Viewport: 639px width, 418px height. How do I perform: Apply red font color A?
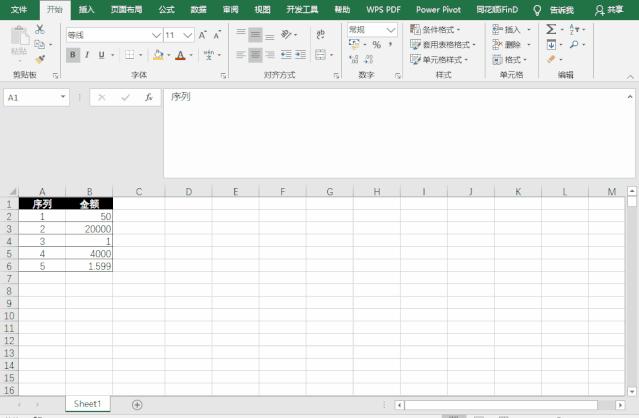pyautogui.click(x=180, y=55)
